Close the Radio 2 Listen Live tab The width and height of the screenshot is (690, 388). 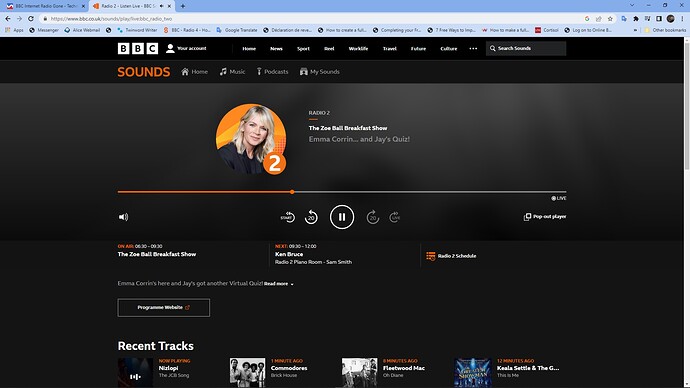point(169,6)
